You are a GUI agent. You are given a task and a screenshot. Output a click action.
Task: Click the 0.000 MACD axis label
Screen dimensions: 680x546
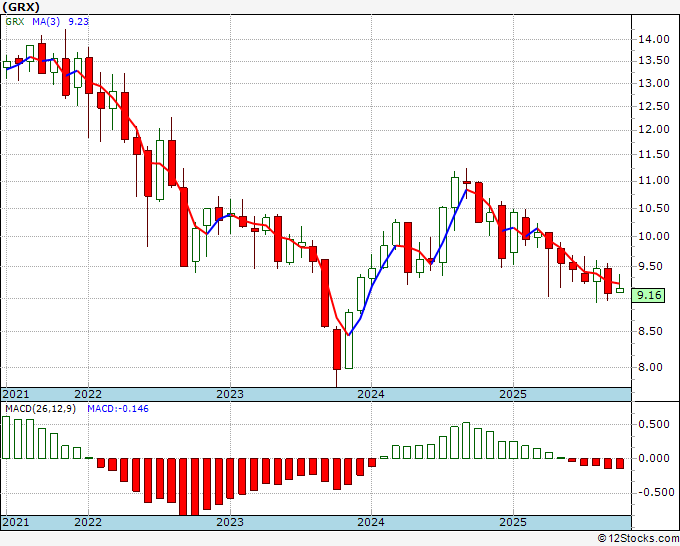[654, 458]
